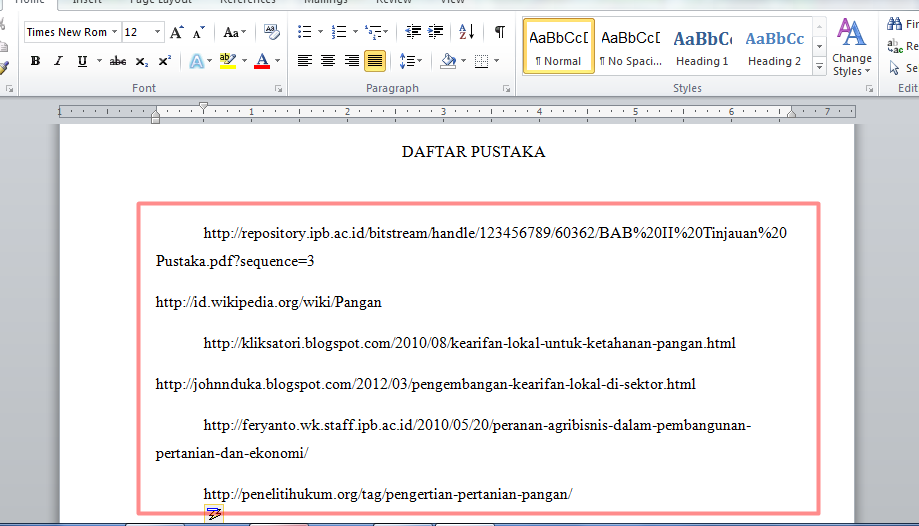Click right indent marker on ruler
This screenshot has width=919, height=526.
pos(791,113)
